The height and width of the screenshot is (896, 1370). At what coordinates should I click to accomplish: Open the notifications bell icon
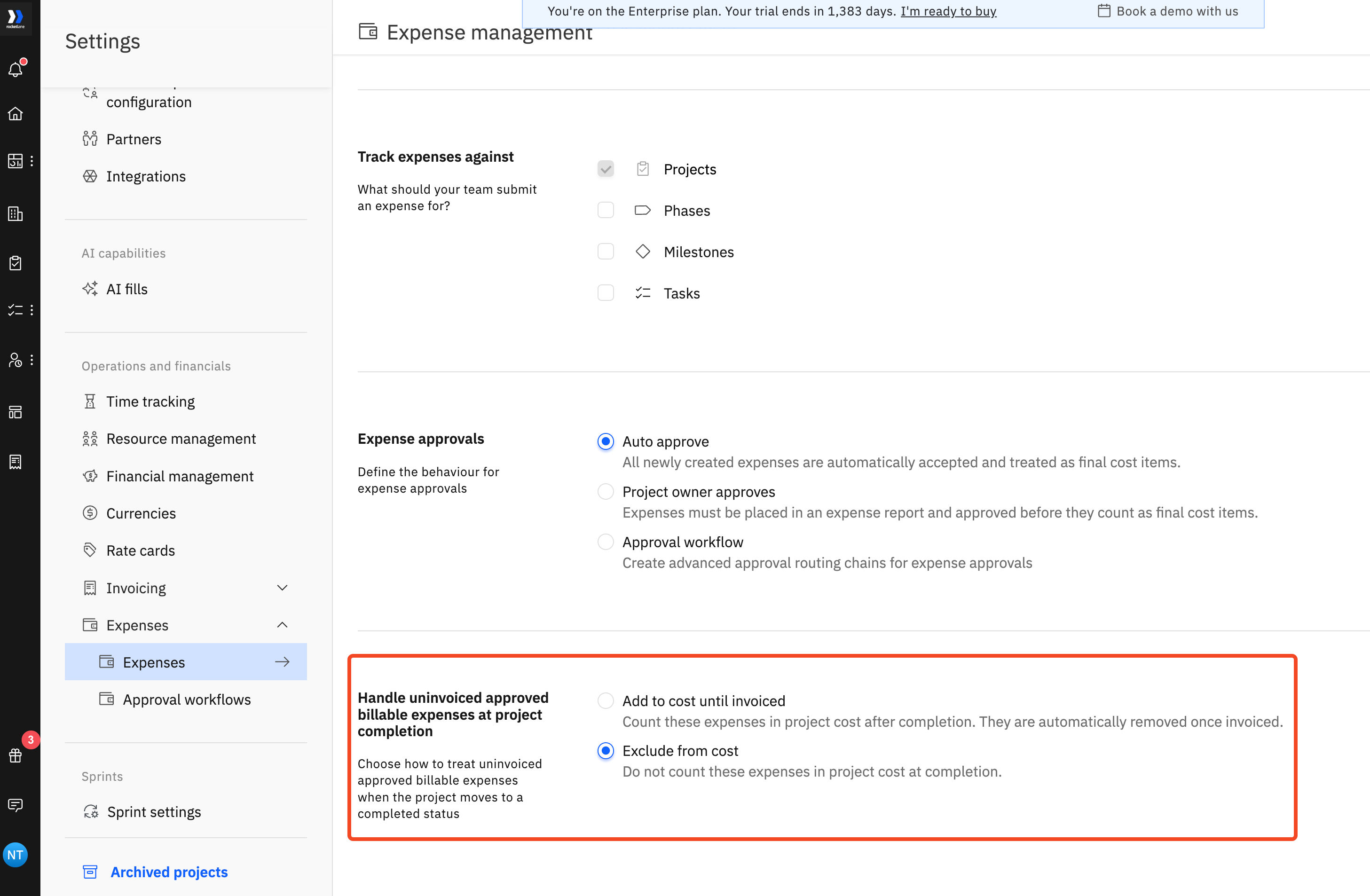tap(16, 69)
